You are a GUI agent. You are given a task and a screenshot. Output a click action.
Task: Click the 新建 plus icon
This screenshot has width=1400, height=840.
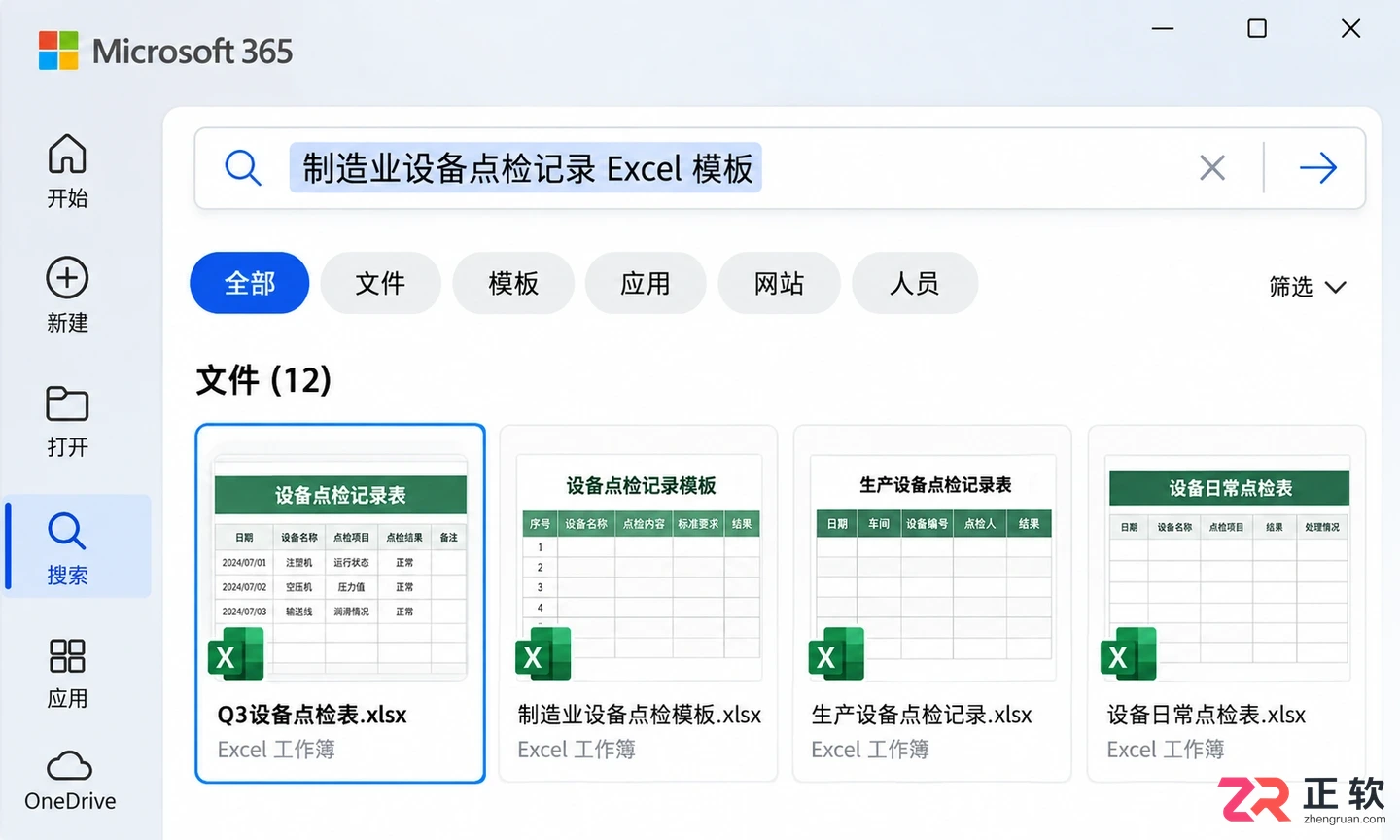pos(67,278)
